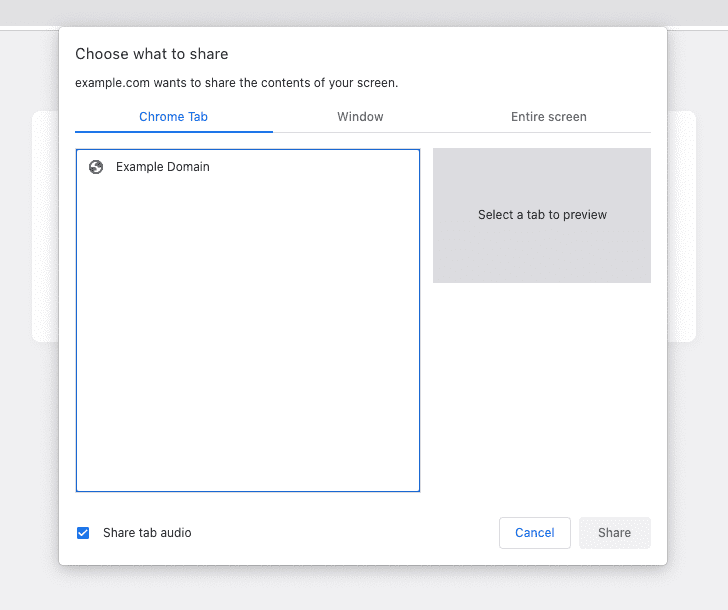Click the grey browser bar above the dialog
This screenshot has height=610, width=728.
point(364,12)
